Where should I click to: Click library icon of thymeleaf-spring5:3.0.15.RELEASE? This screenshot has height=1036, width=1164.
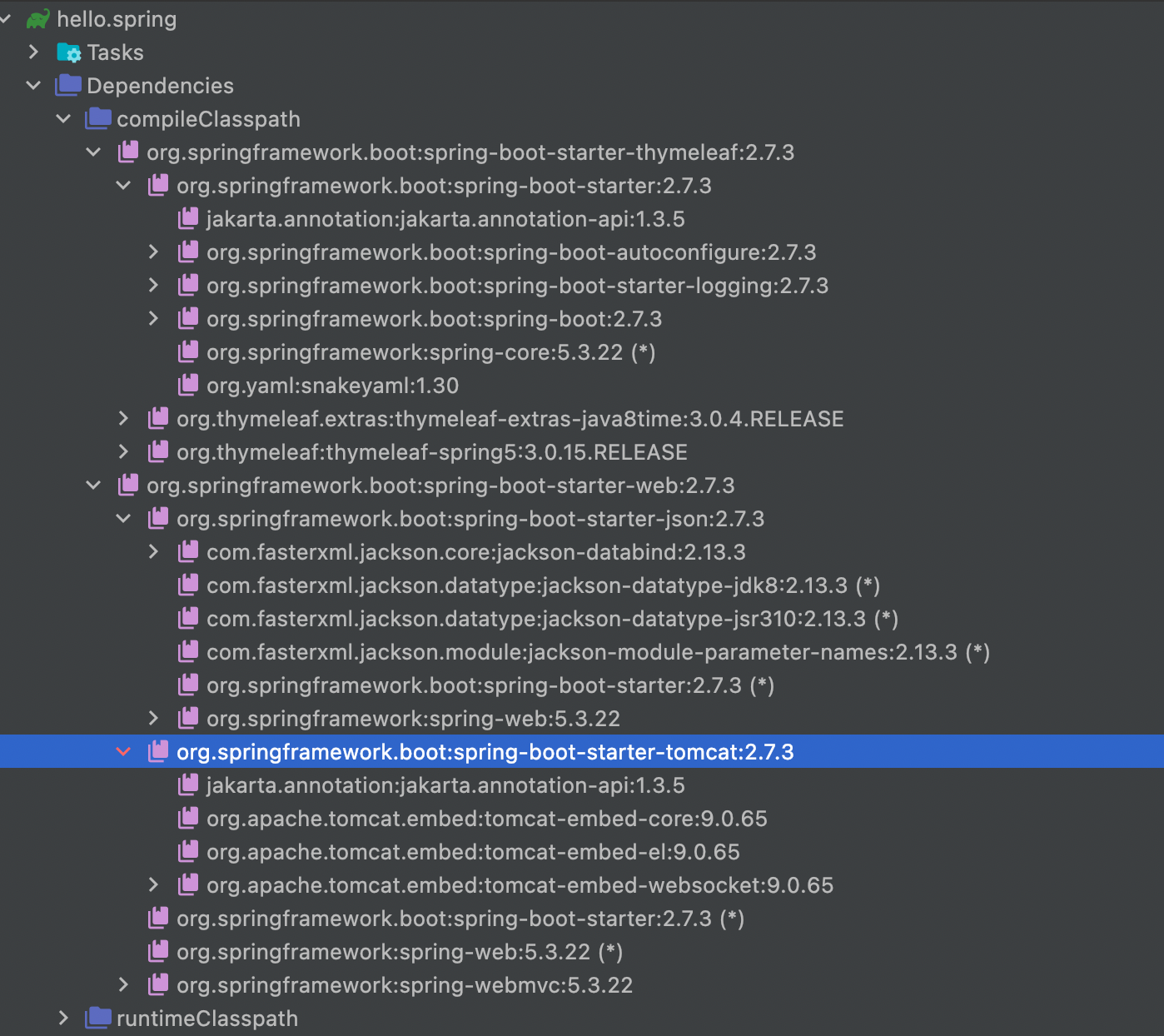[158, 451]
